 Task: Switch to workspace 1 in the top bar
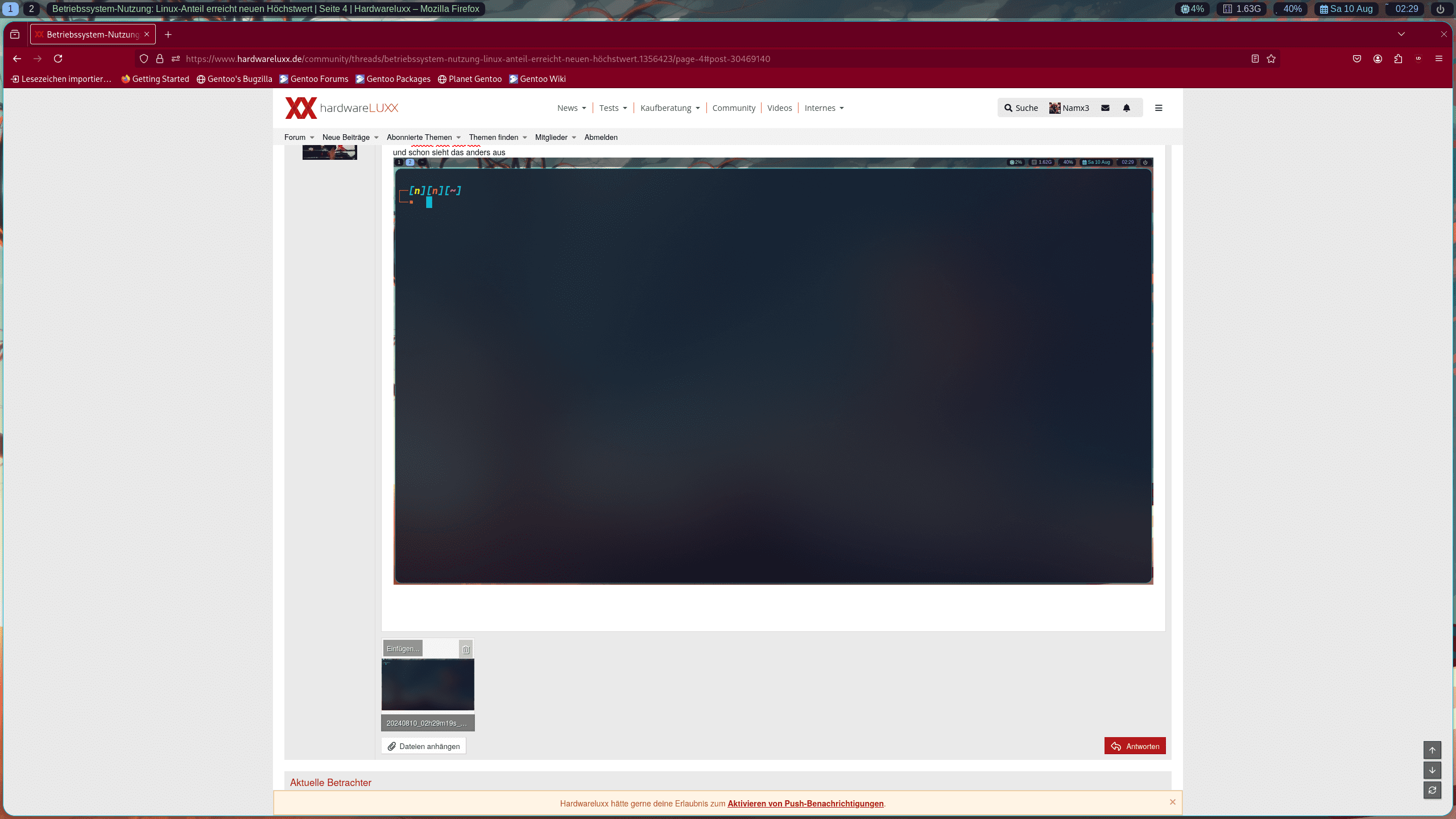click(x=10, y=9)
